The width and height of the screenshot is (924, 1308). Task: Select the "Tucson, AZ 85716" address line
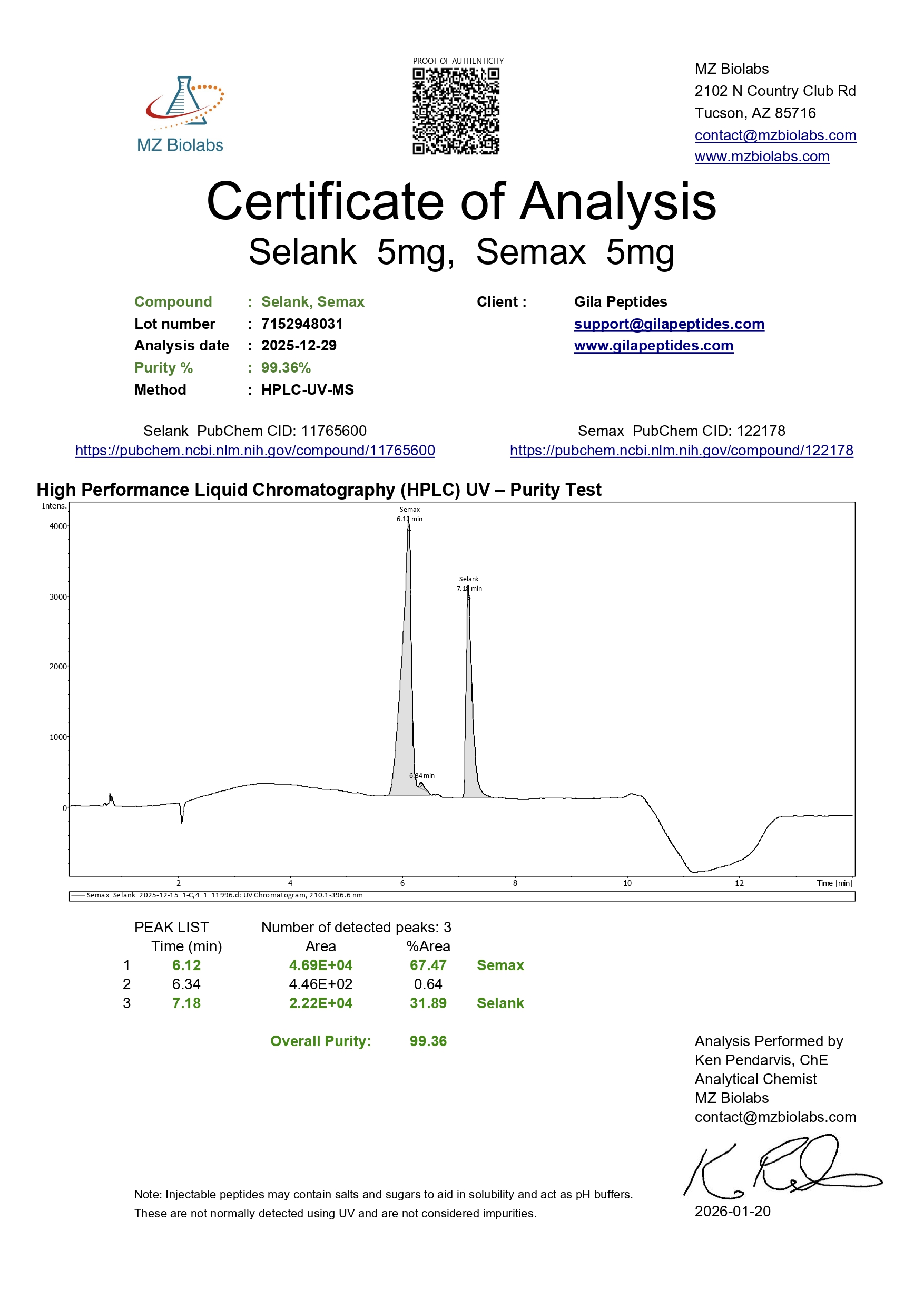[x=755, y=113]
